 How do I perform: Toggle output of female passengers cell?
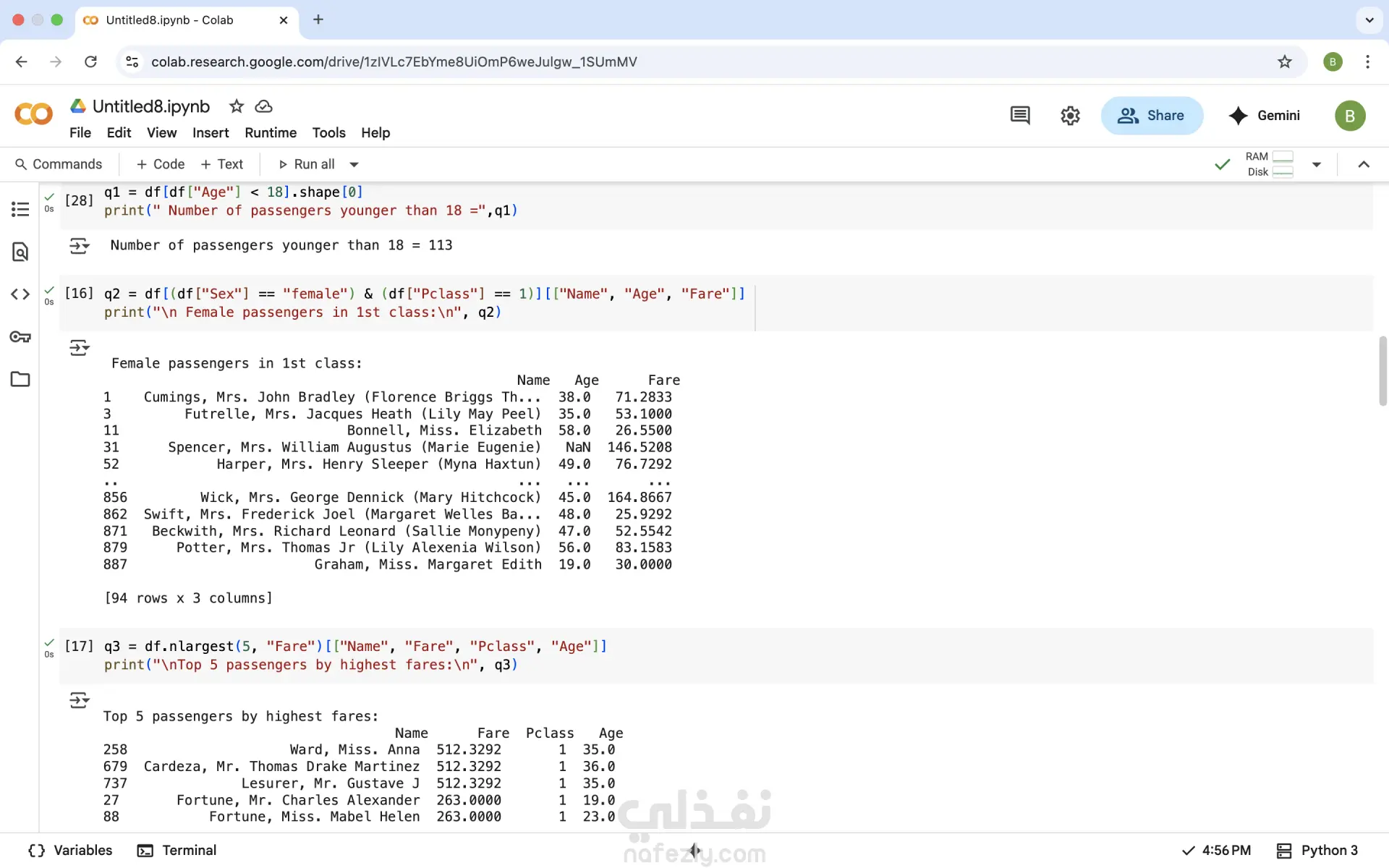point(80,348)
